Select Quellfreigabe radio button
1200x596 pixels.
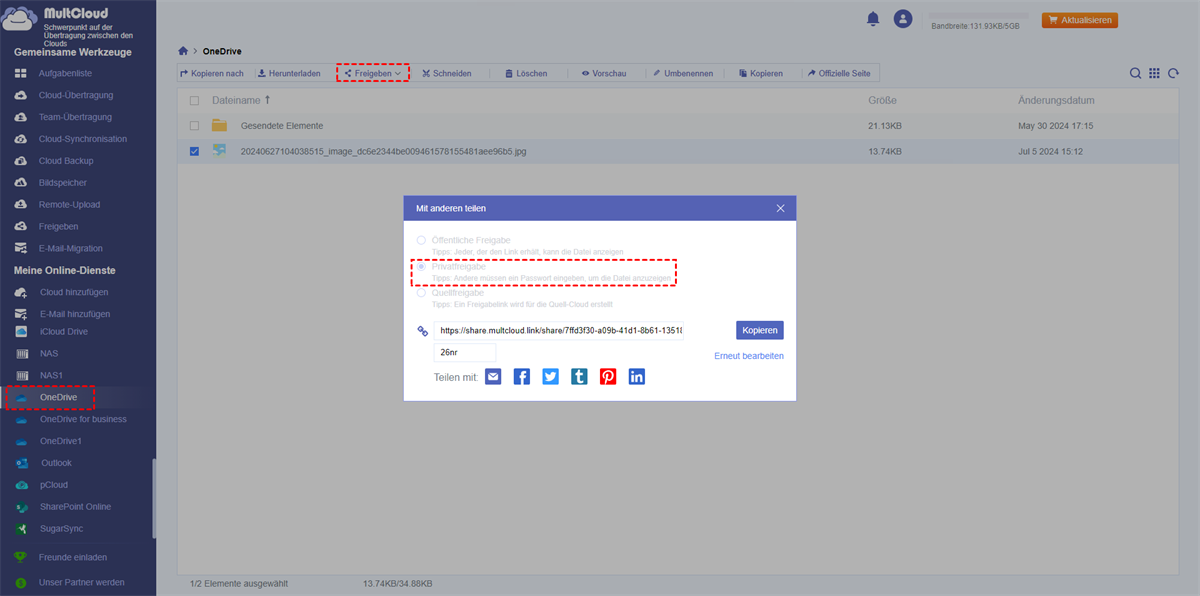pos(421,293)
